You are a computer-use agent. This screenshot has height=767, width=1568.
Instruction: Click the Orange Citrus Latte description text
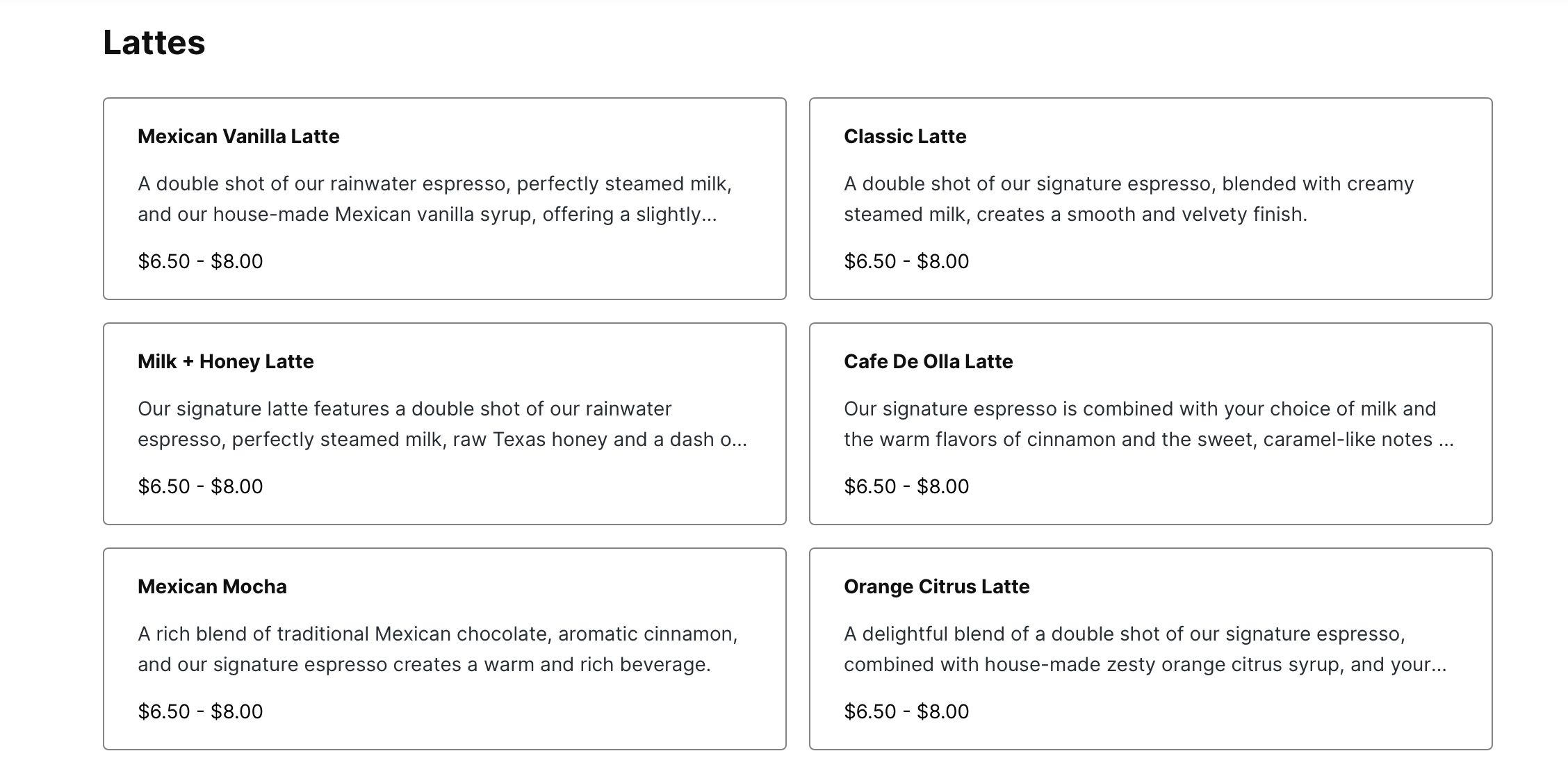coord(1145,649)
